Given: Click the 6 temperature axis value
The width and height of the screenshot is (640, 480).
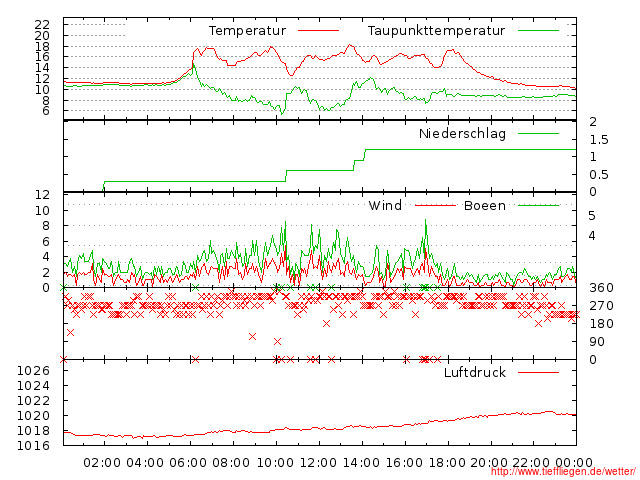Looking at the screenshot, I should [46, 111].
